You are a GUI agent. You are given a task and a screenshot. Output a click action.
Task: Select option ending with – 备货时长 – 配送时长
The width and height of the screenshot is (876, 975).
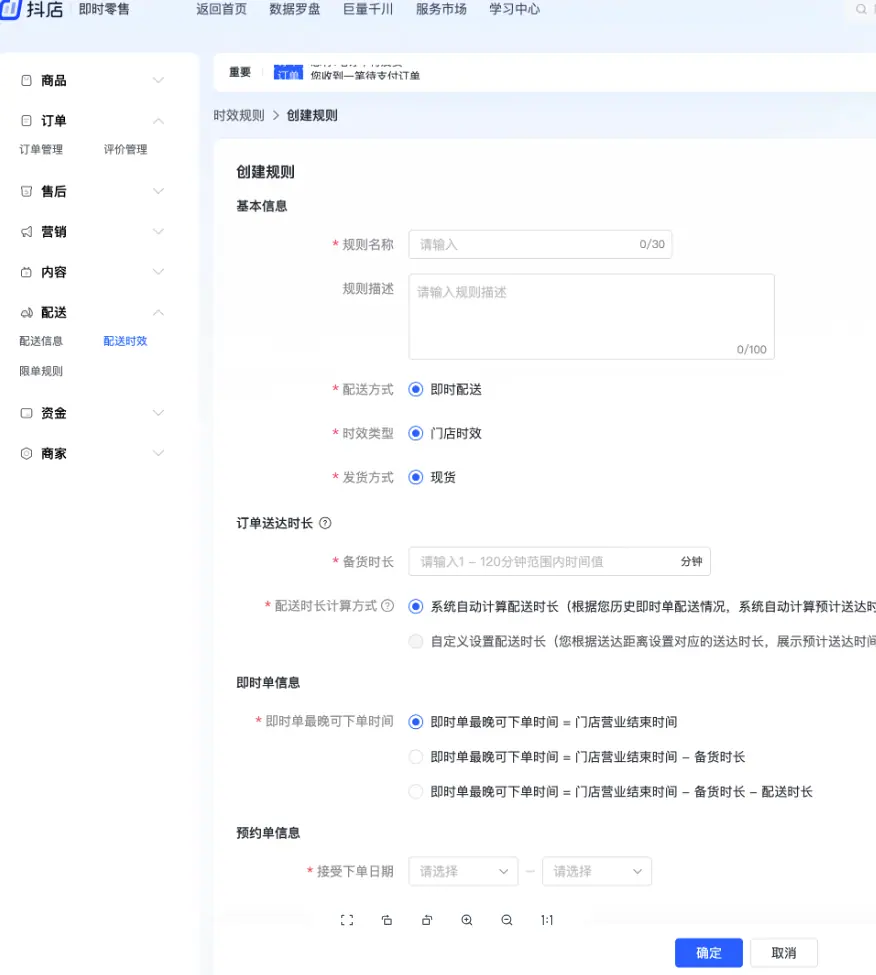[x=416, y=792]
